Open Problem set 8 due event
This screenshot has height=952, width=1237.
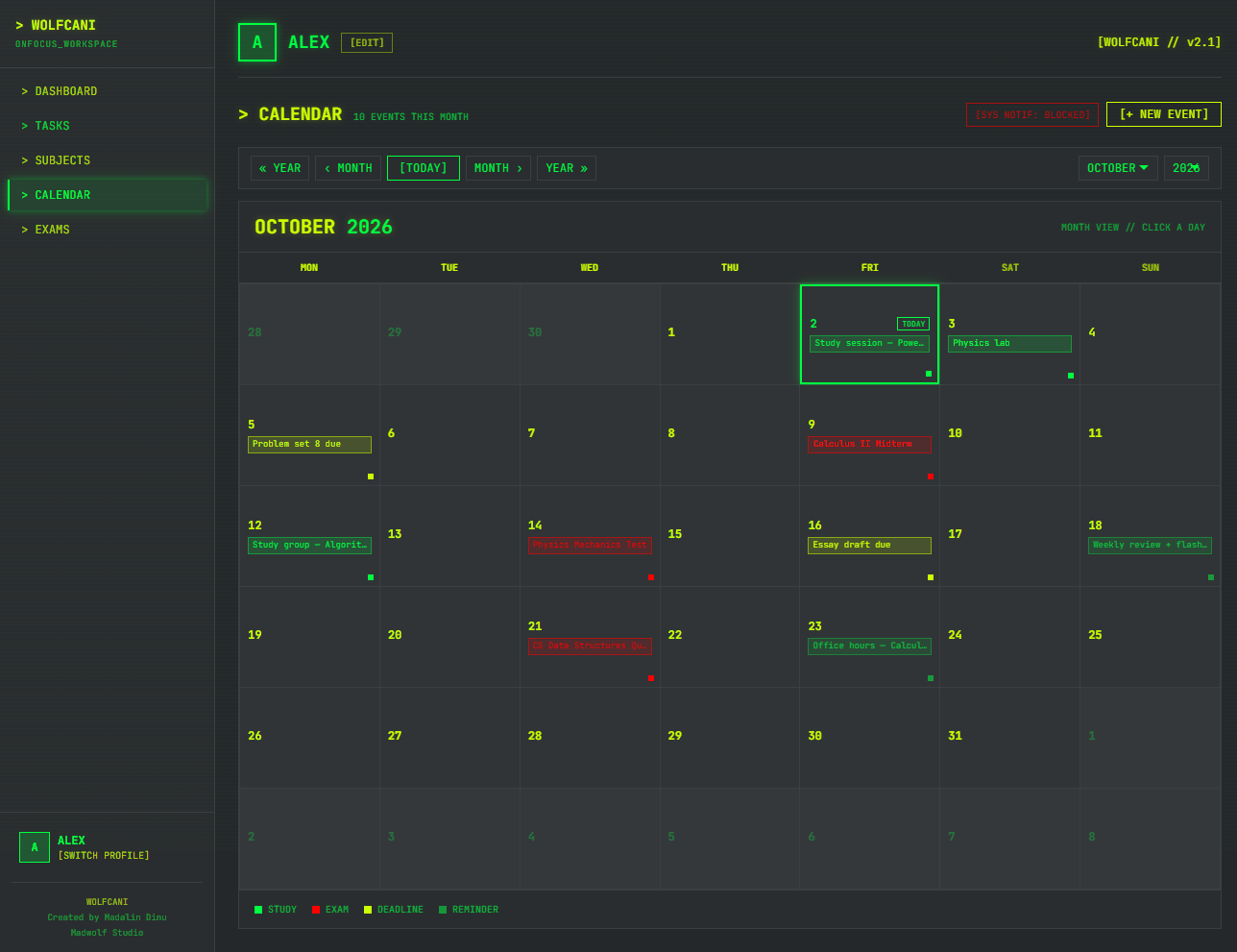pos(309,444)
